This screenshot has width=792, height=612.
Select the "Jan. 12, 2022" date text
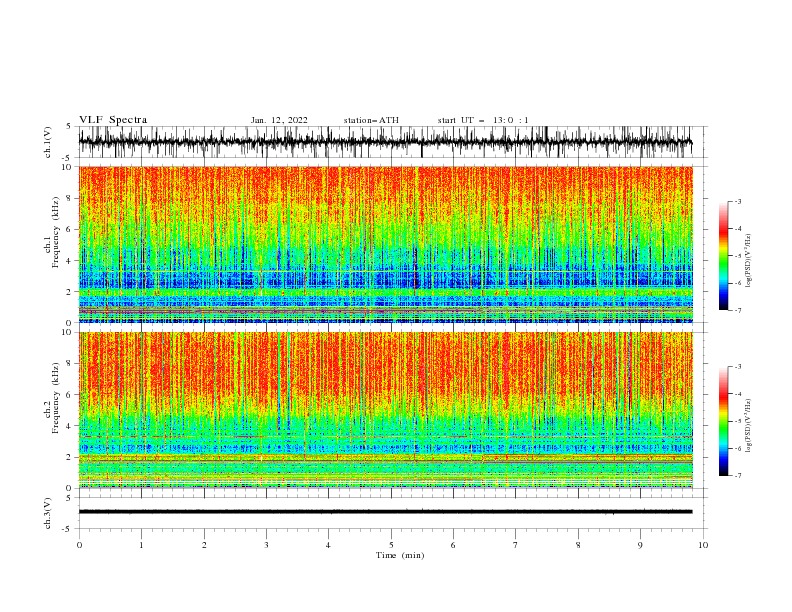[279, 120]
